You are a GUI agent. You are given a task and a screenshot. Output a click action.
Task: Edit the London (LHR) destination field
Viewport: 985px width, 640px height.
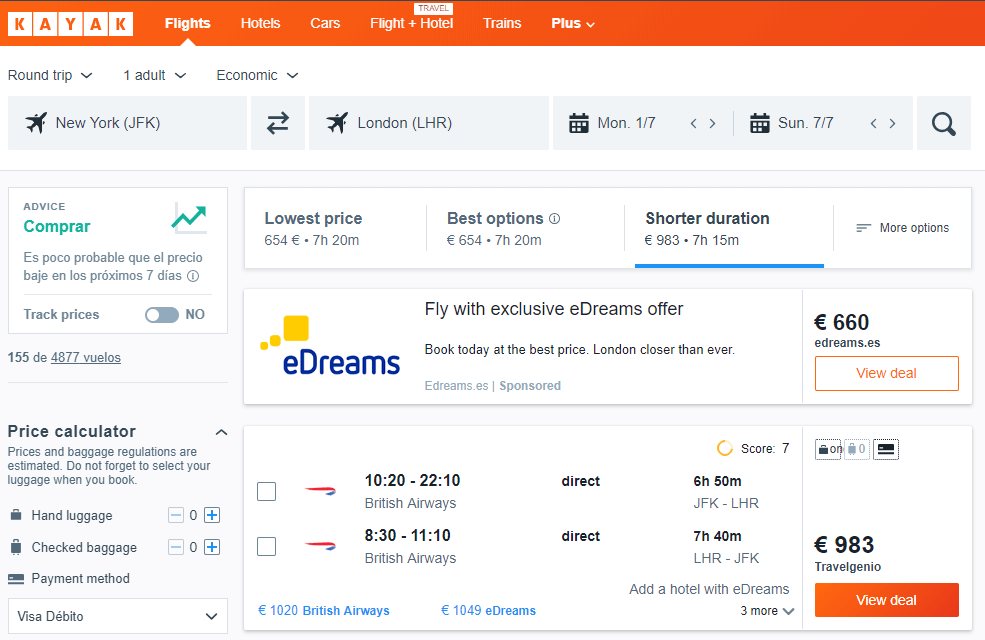(x=428, y=123)
